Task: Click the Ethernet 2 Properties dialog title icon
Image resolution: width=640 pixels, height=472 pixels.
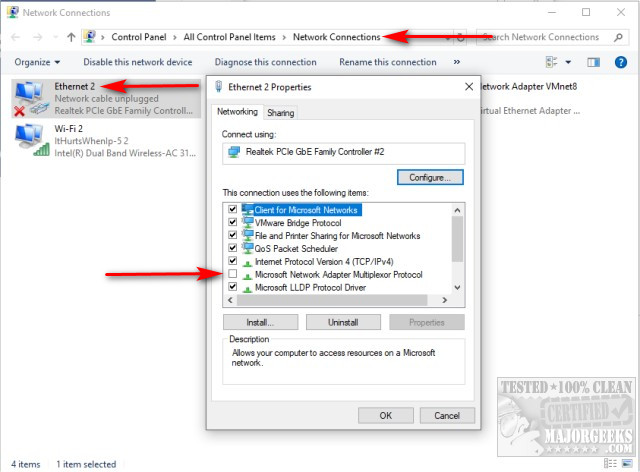Action: tap(218, 87)
